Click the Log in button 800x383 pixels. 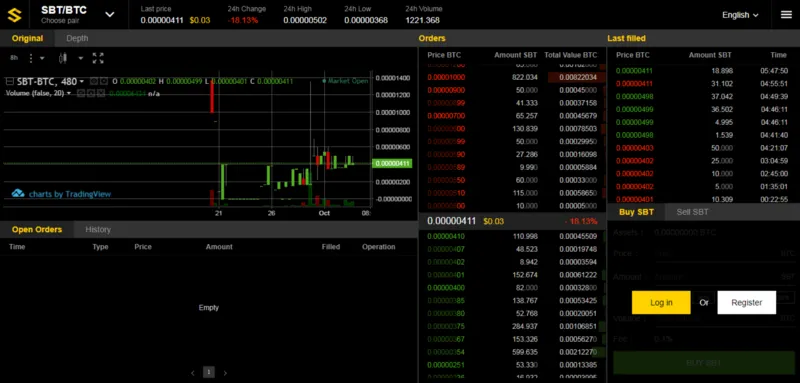point(661,302)
